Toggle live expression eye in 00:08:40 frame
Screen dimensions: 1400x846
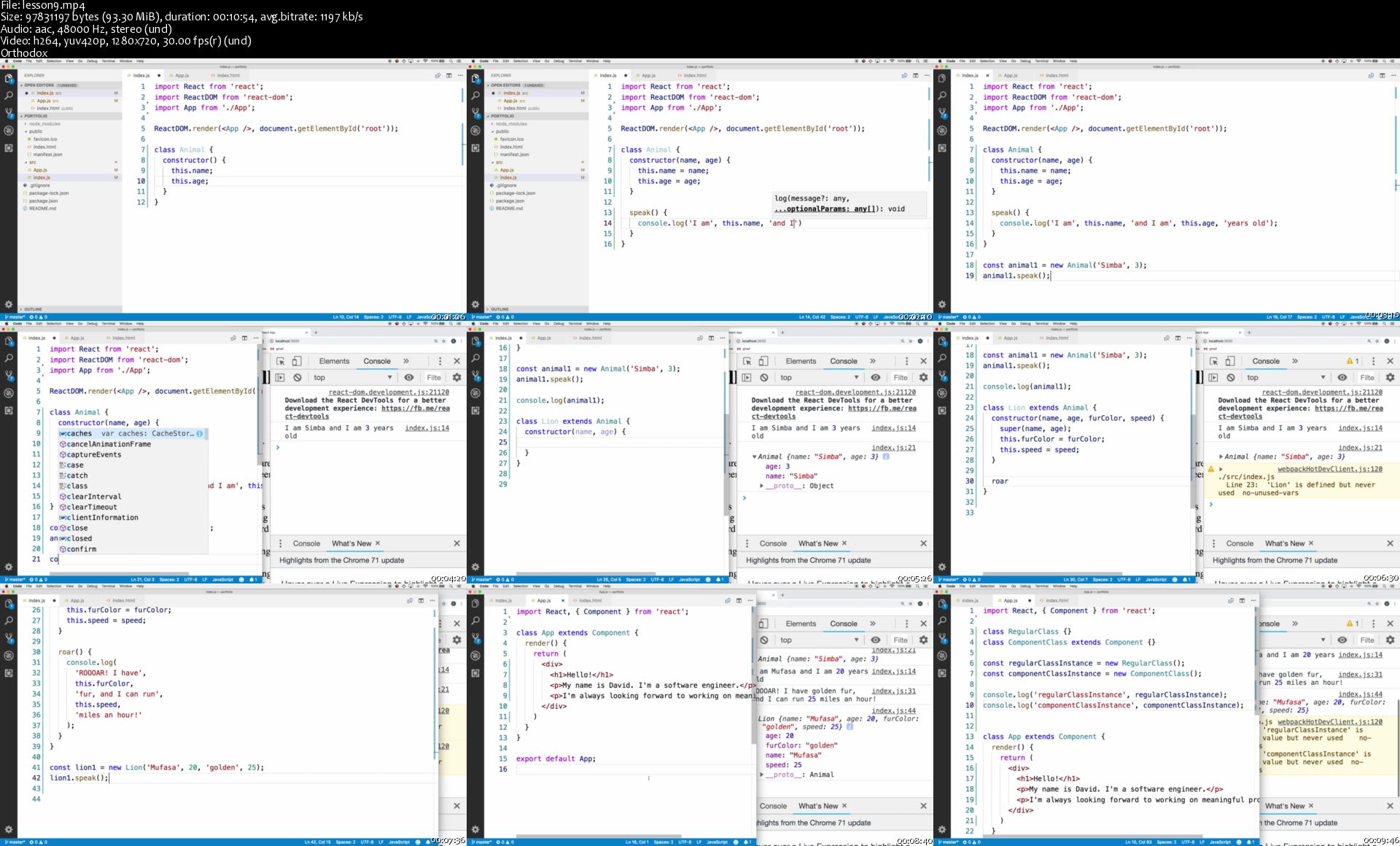tap(876, 640)
